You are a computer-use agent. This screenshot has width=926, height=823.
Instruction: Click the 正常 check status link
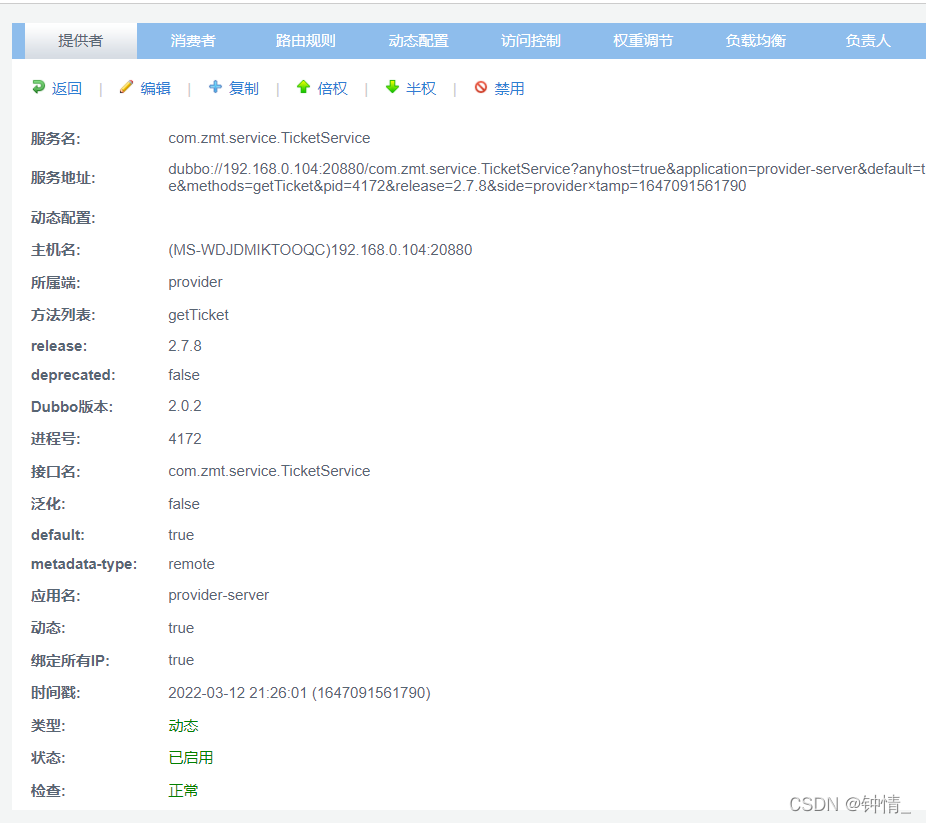tap(183, 790)
